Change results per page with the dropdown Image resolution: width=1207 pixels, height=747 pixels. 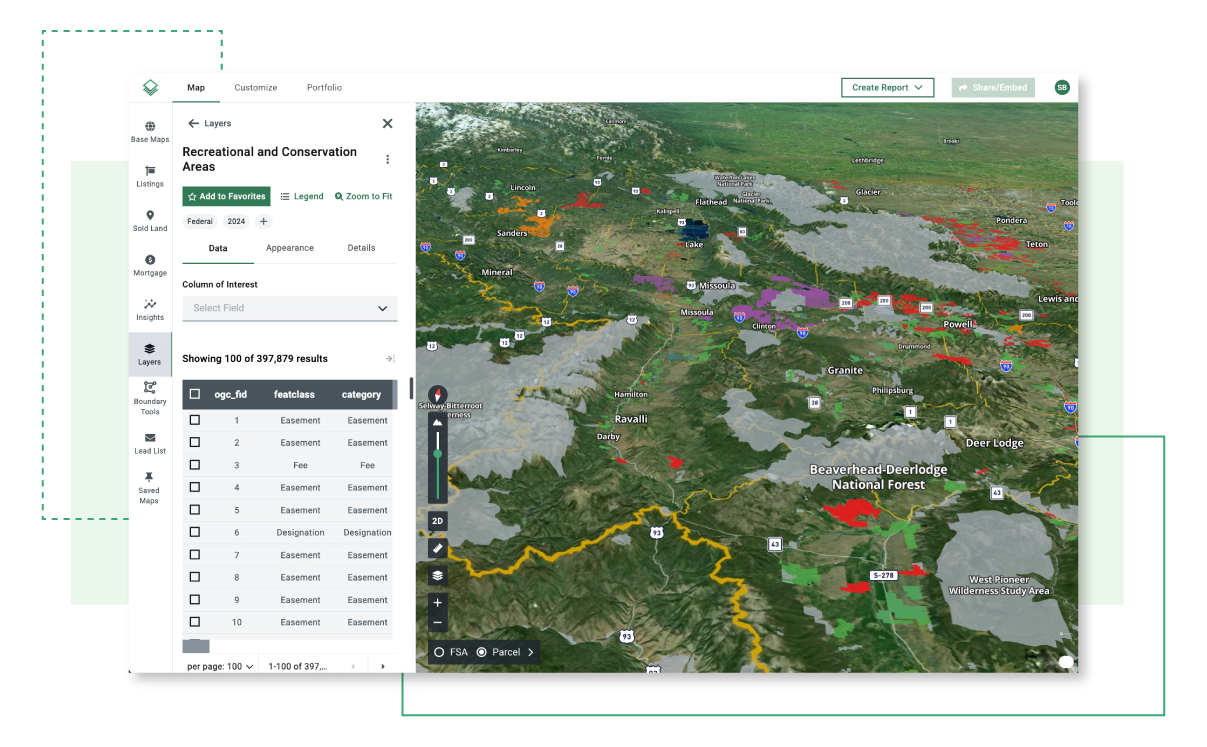pos(219,665)
